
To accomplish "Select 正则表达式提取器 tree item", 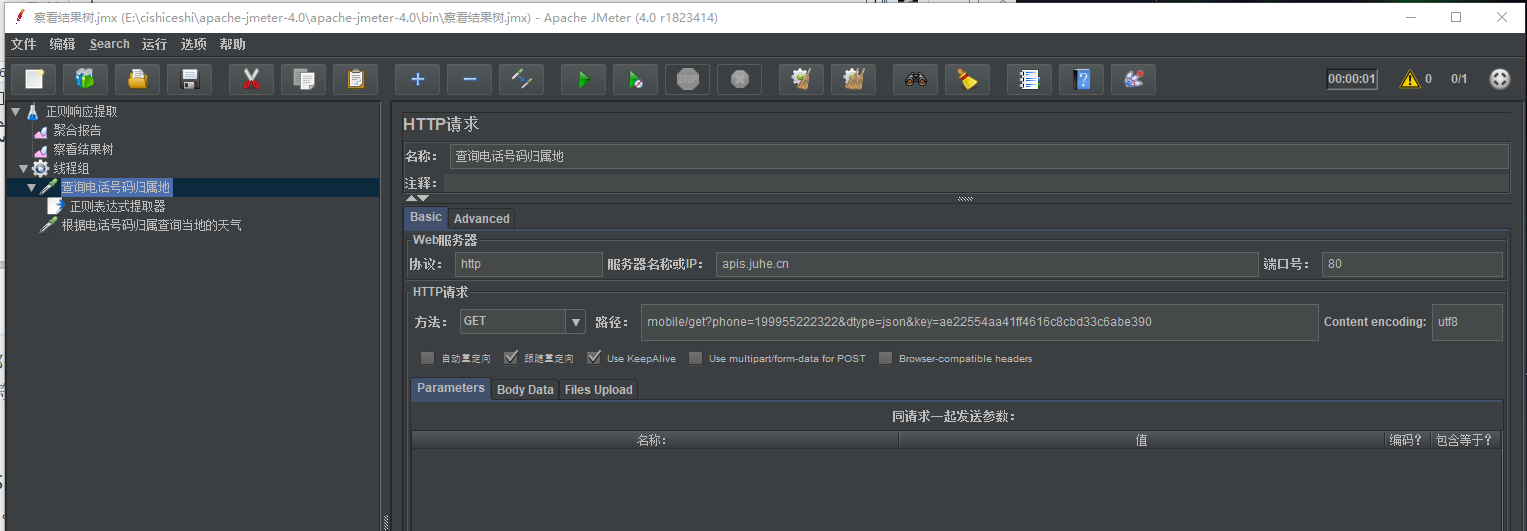I will coord(117,206).
